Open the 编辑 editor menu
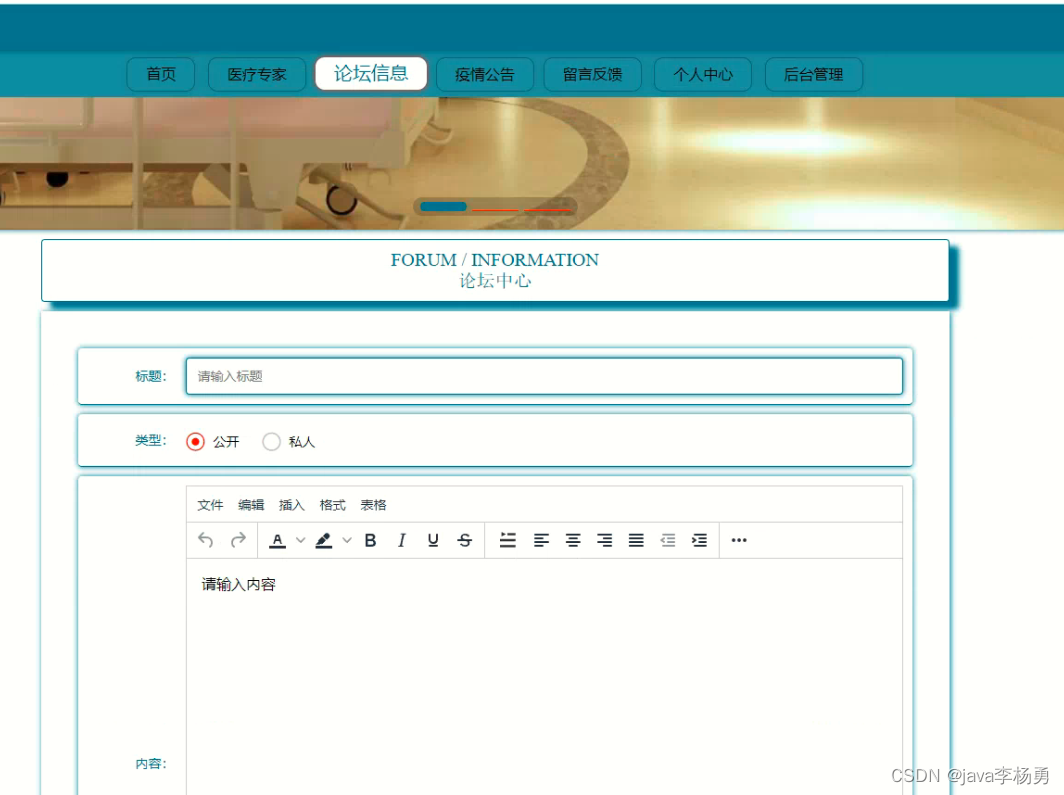The image size is (1064, 795). pos(251,505)
